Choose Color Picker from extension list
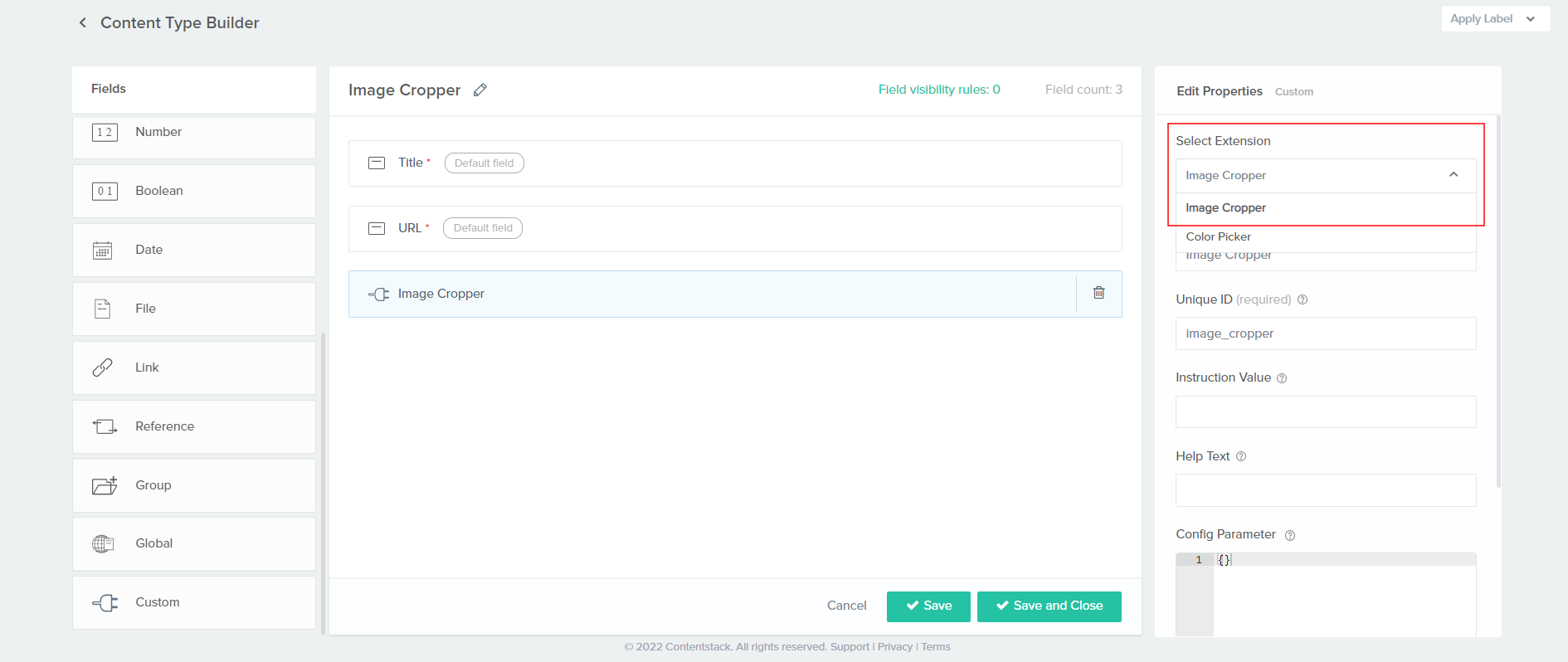The width and height of the screenshot is (1568, 662). click(x=1326, y=236)
